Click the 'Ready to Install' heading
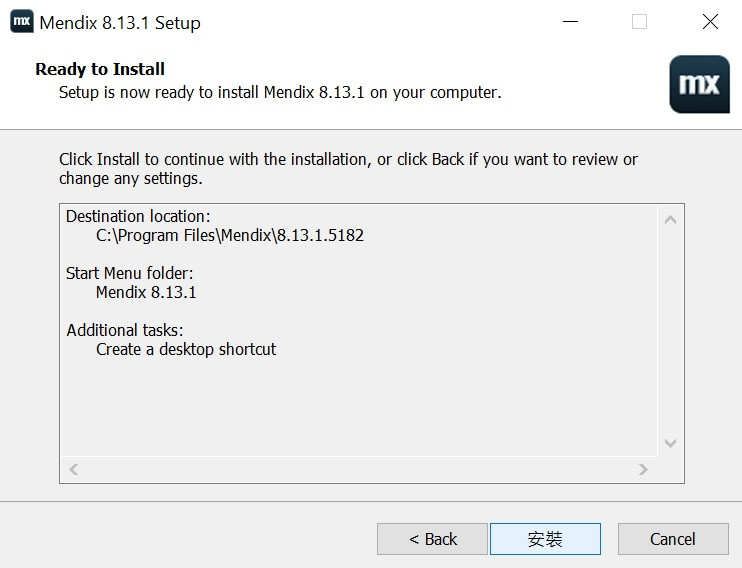This screenshot has height=568, width=742. point(100,69)
